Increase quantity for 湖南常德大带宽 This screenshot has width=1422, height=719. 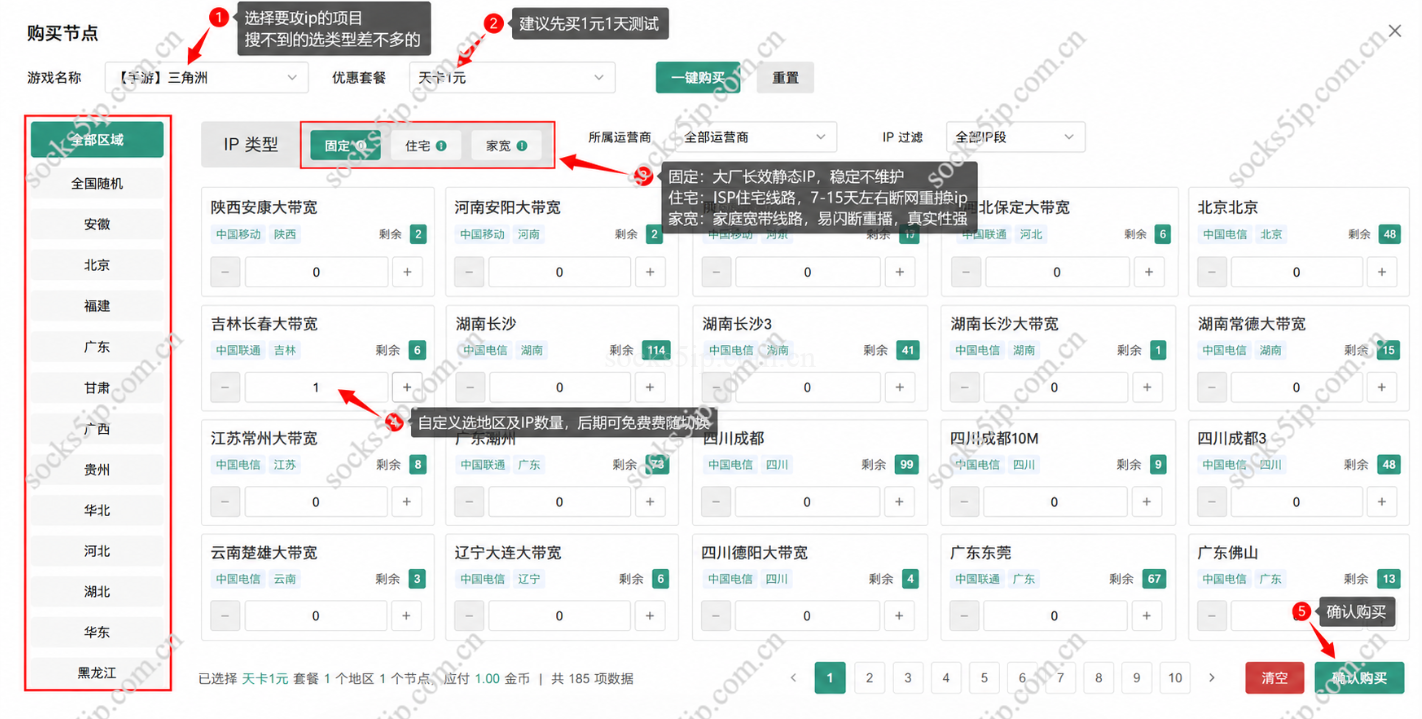[x=1382, y=387]
